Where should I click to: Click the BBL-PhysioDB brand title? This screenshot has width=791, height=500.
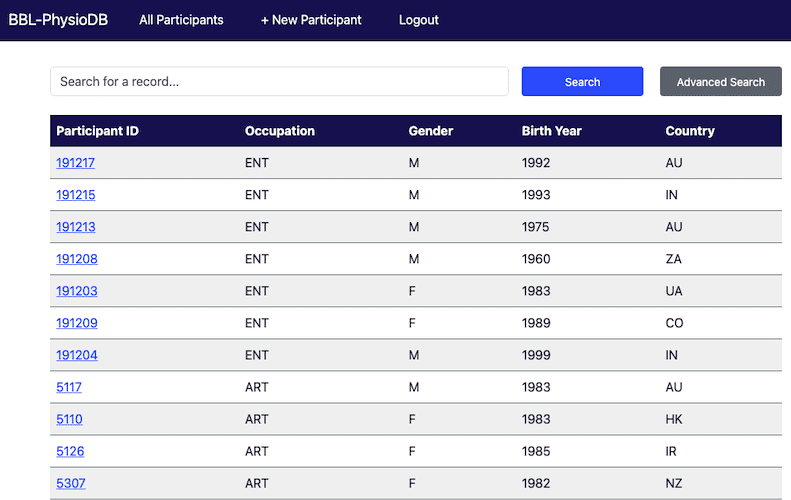(x=58, y=20)
